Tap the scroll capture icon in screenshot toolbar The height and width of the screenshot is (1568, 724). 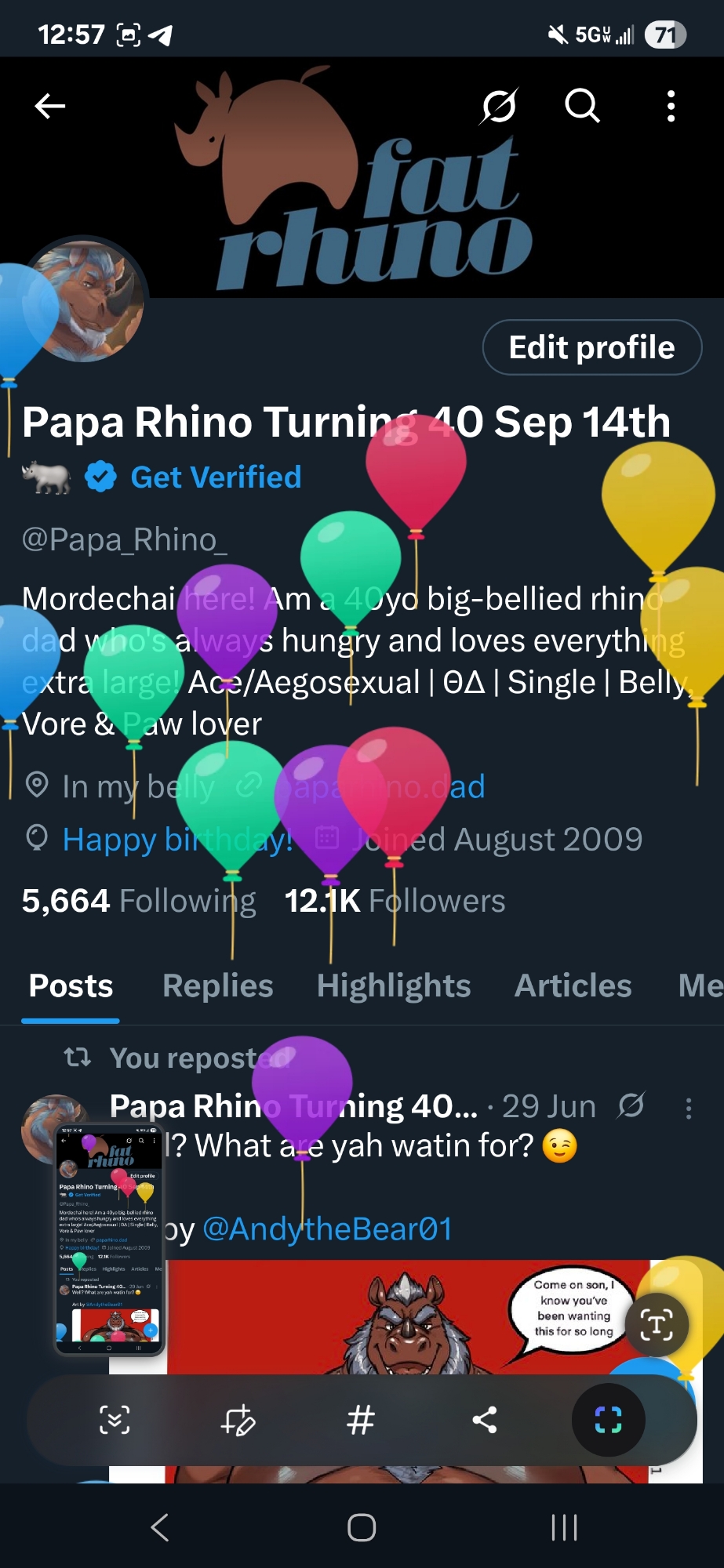pos(115,1420)
